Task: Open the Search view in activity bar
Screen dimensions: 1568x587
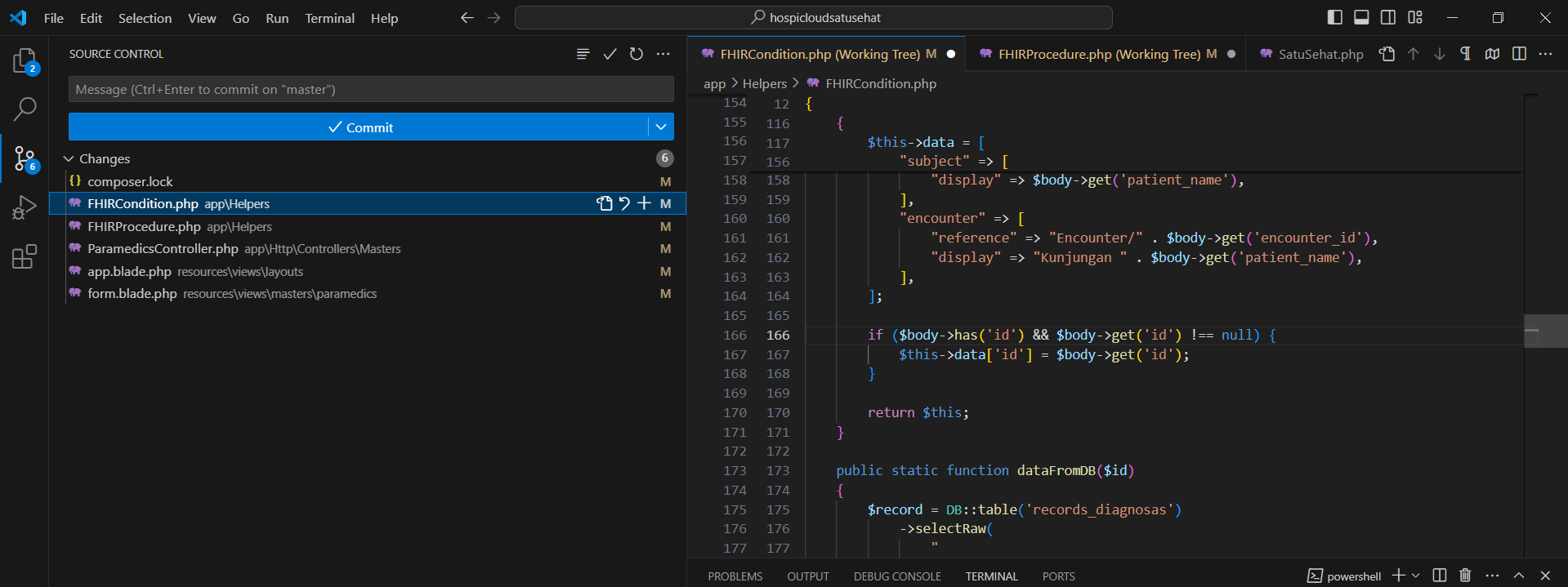Action: 25,109
